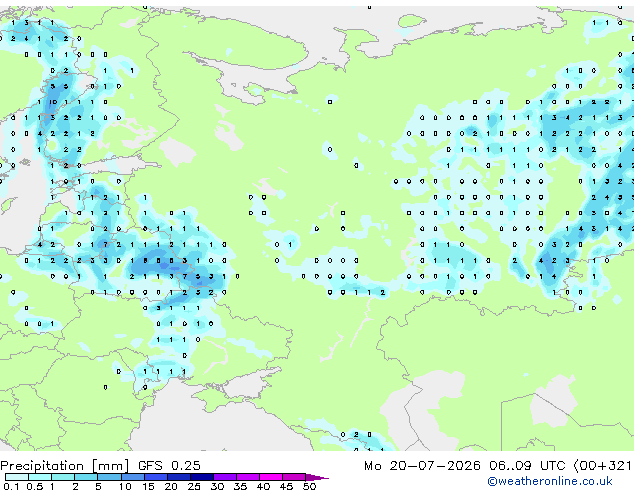Click the '06..09 UTC' time text
The height and width of the screenshot is (490, 634).
(x=527, y=466)
